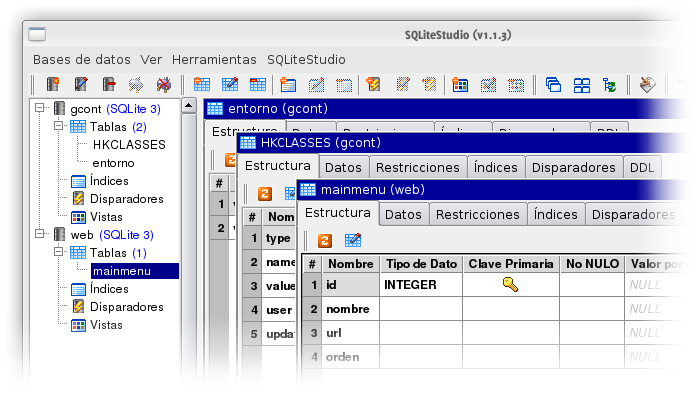This screenshot has width=700, height=400.
Task: Collapse the gcont database tree node
Action: click(x=40, y=108)
